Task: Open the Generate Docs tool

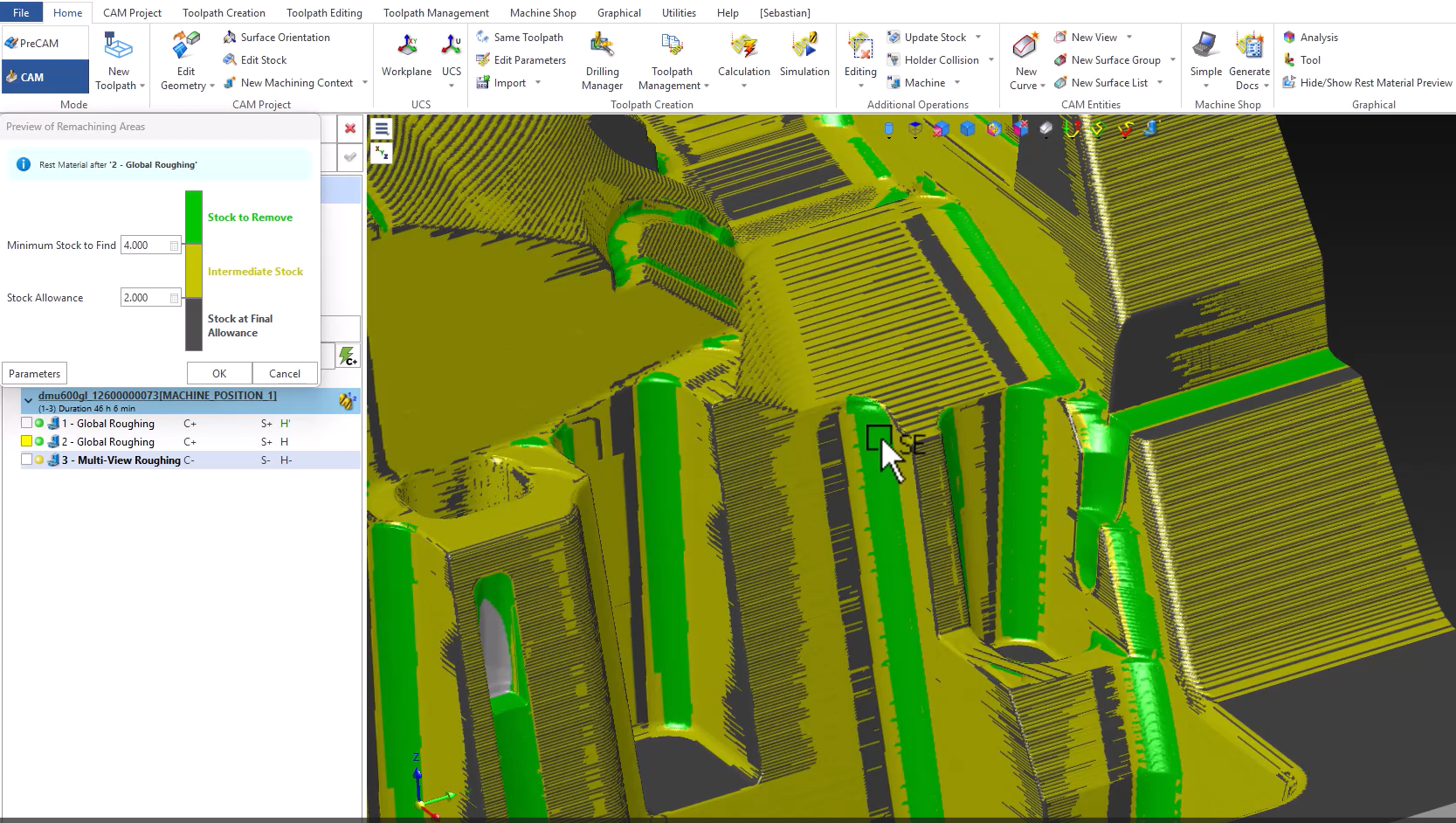Action: point(1249,61)
